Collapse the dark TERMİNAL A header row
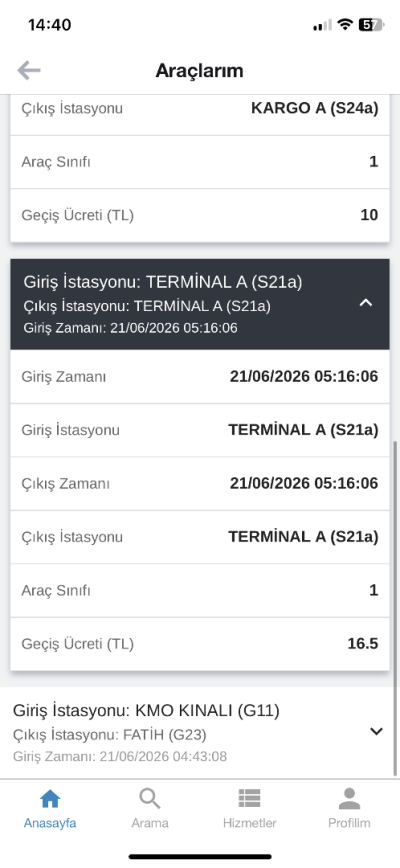400x868 pixels. (200, 304)
